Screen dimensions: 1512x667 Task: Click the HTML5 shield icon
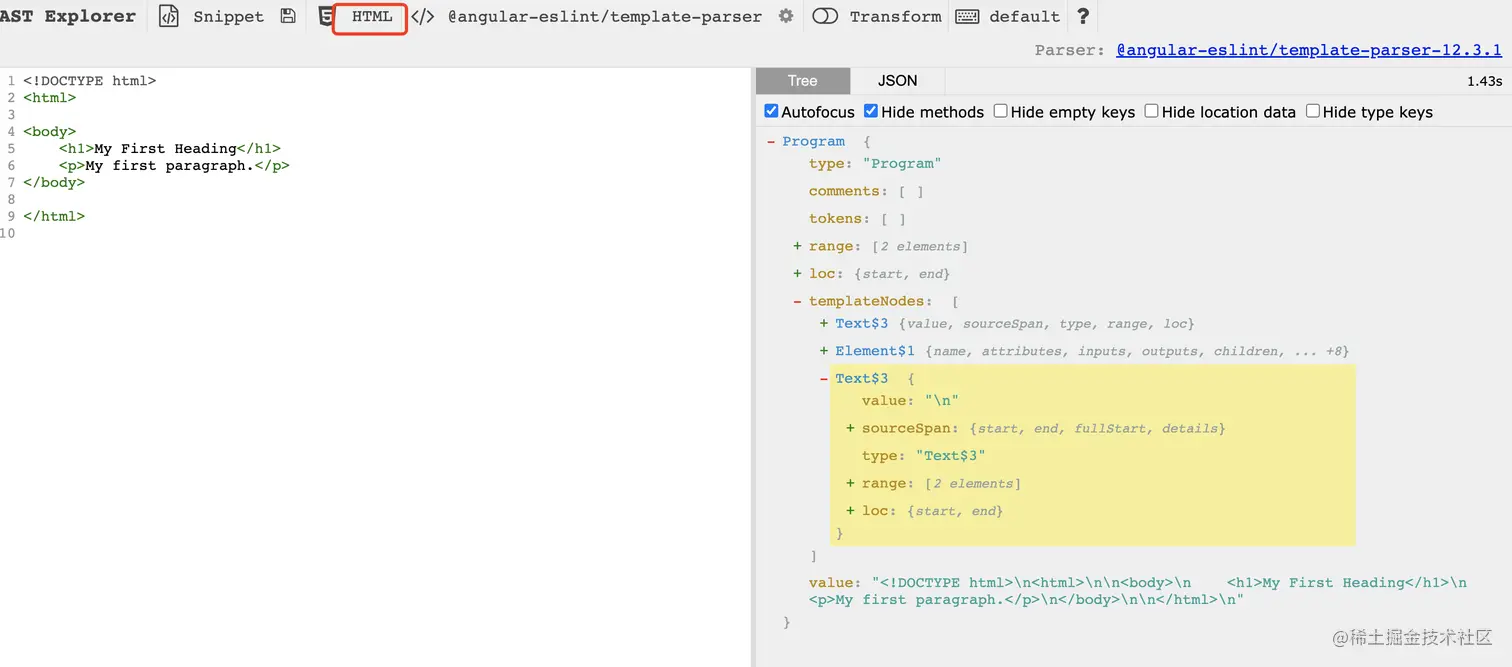click(326, 16)
